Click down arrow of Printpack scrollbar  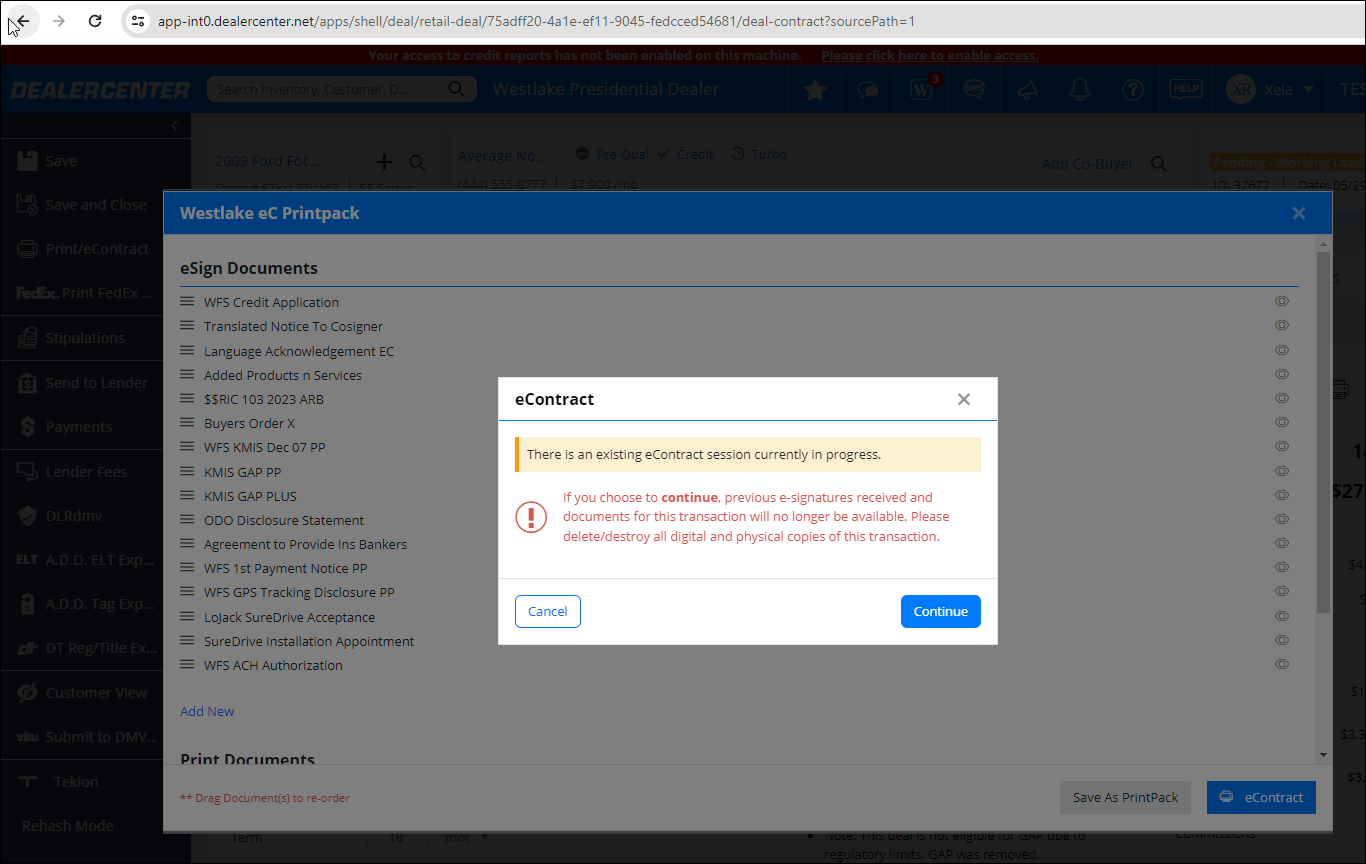(1323, 755)
